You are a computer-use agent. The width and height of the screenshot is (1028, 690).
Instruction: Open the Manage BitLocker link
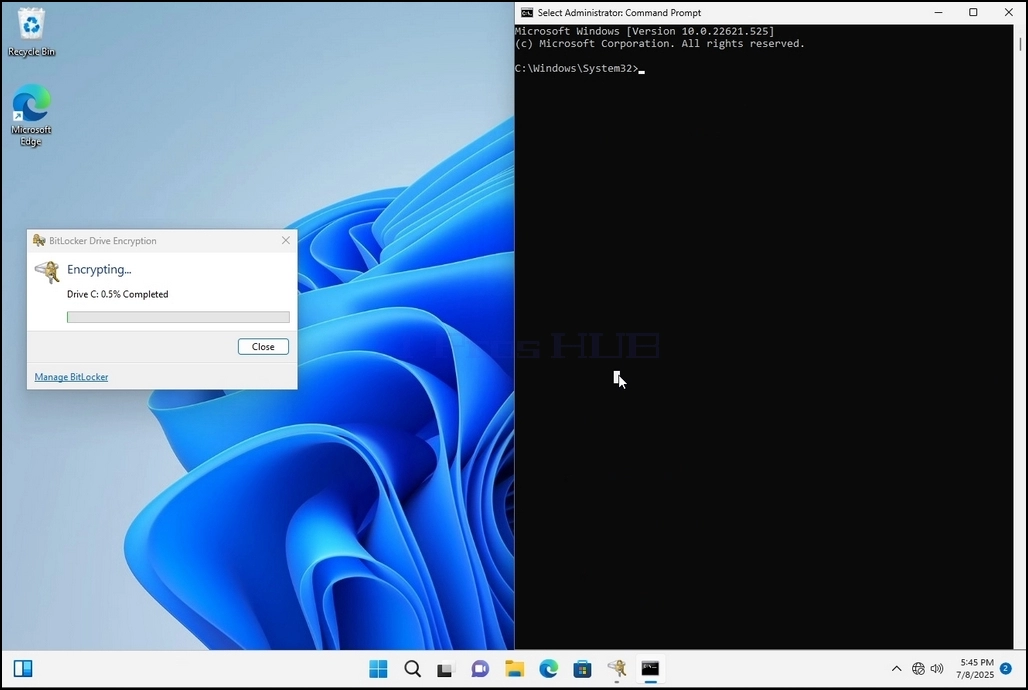tap(71, 376)
